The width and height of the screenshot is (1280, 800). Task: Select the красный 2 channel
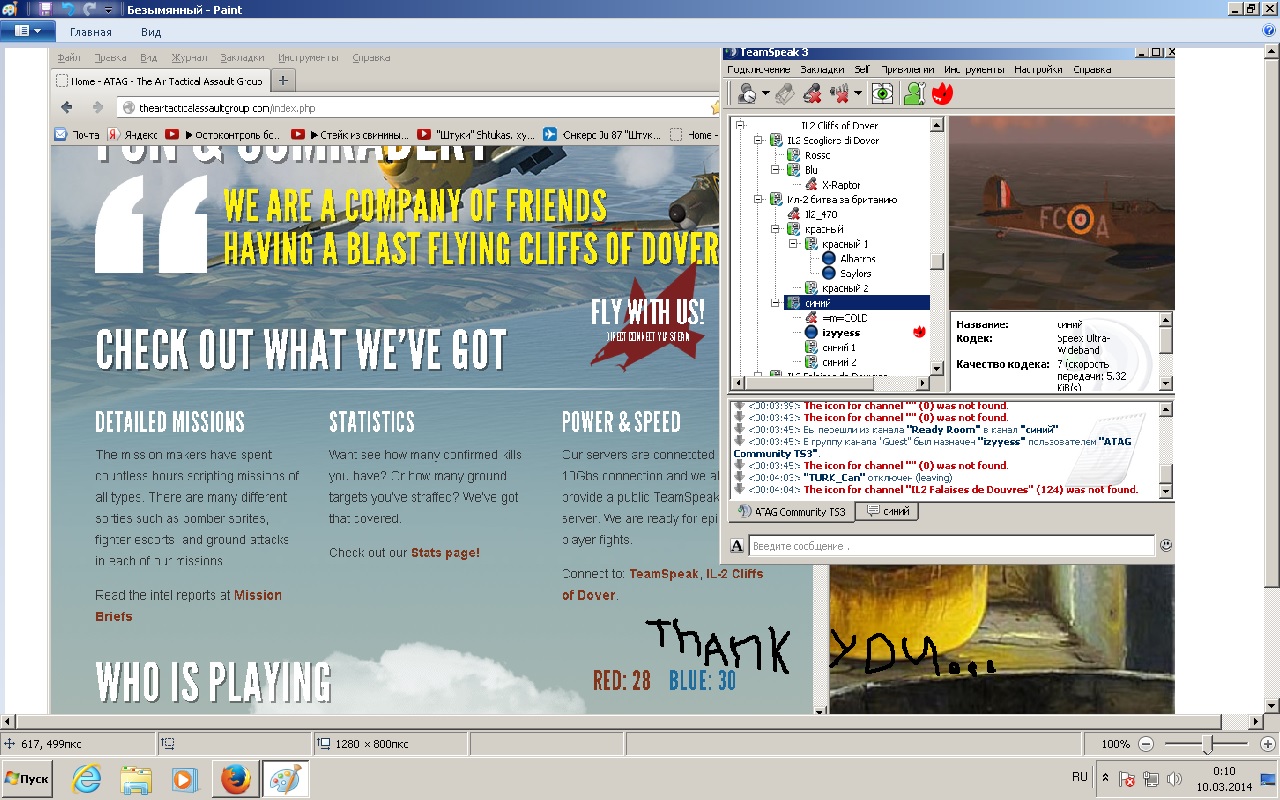836,288
